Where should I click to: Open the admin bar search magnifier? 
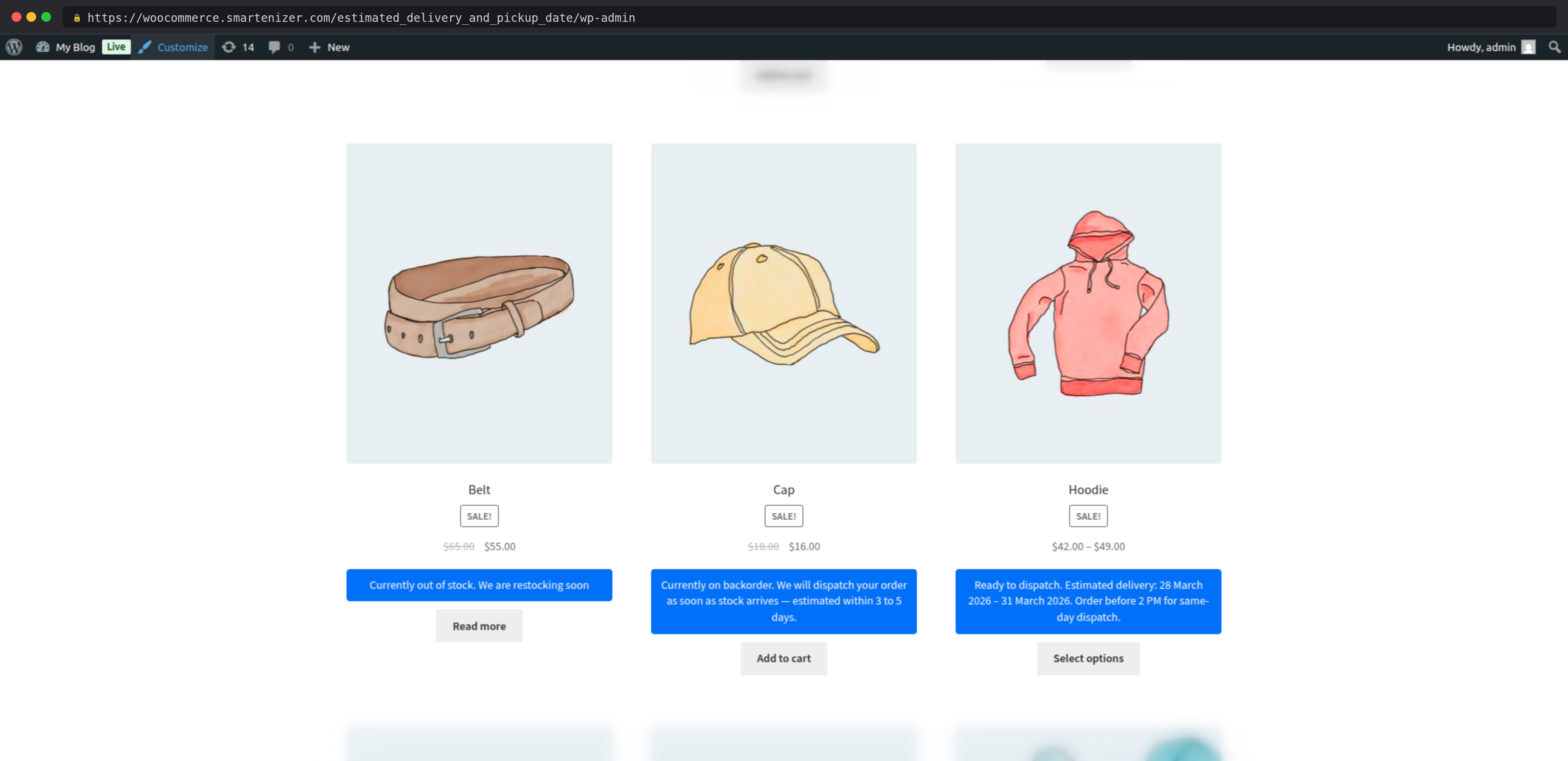(1554, 47)
